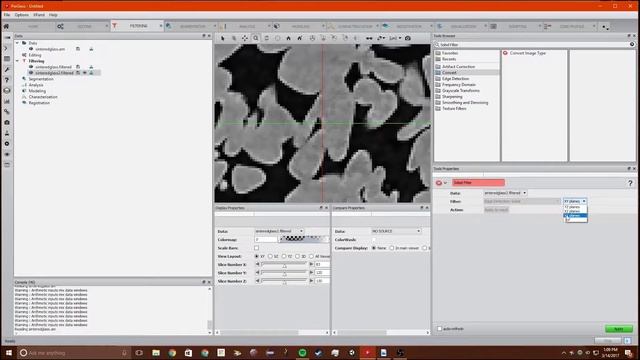
Task: Select Smoothing and Denoising folder
Action: [x=465, y=103]
